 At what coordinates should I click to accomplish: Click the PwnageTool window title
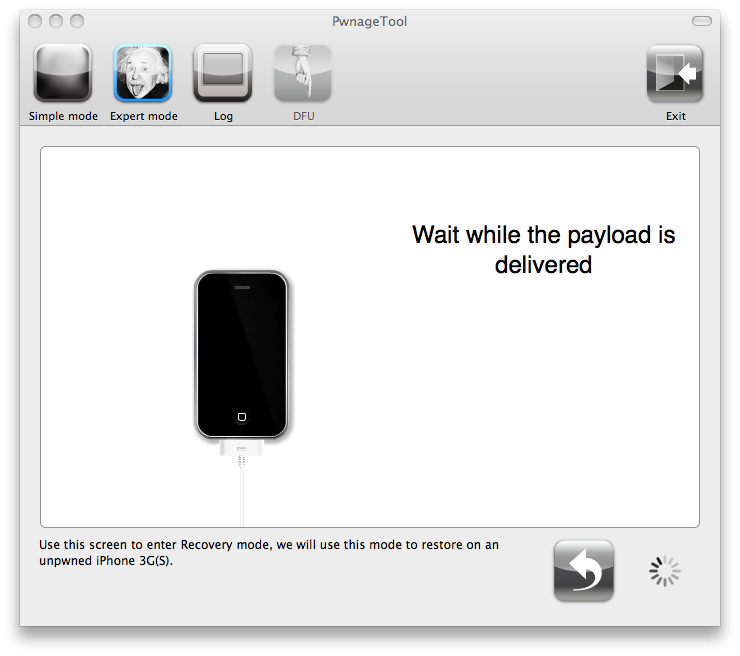coord(370,21)
